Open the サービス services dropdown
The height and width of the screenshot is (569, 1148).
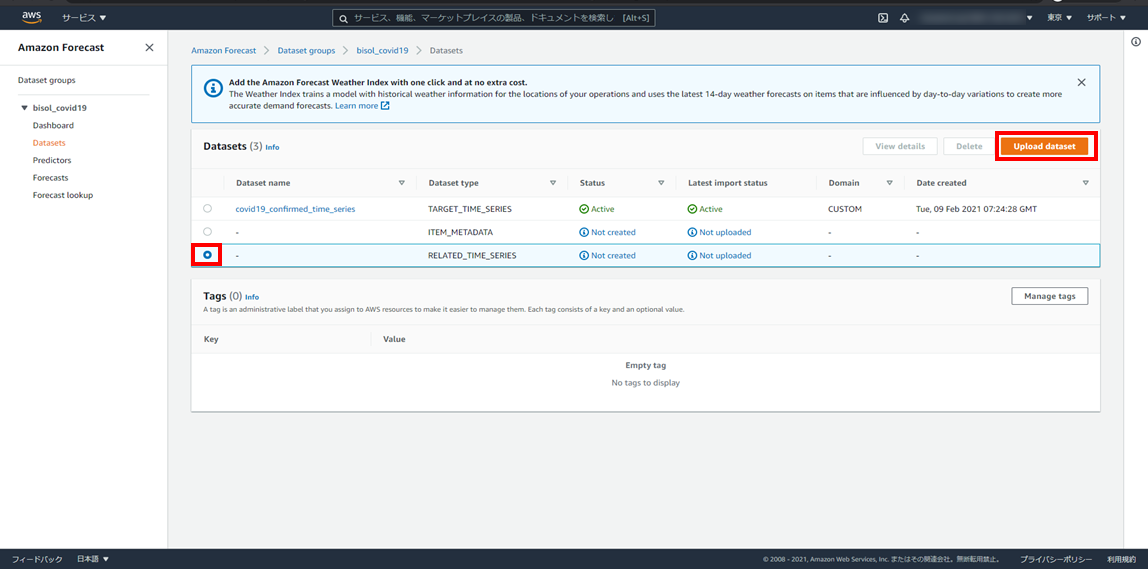tap(84, 18)
